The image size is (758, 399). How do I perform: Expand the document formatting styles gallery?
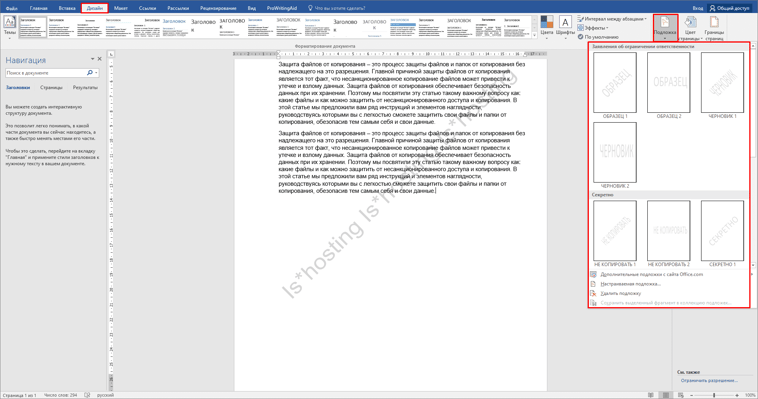(535, 35)
